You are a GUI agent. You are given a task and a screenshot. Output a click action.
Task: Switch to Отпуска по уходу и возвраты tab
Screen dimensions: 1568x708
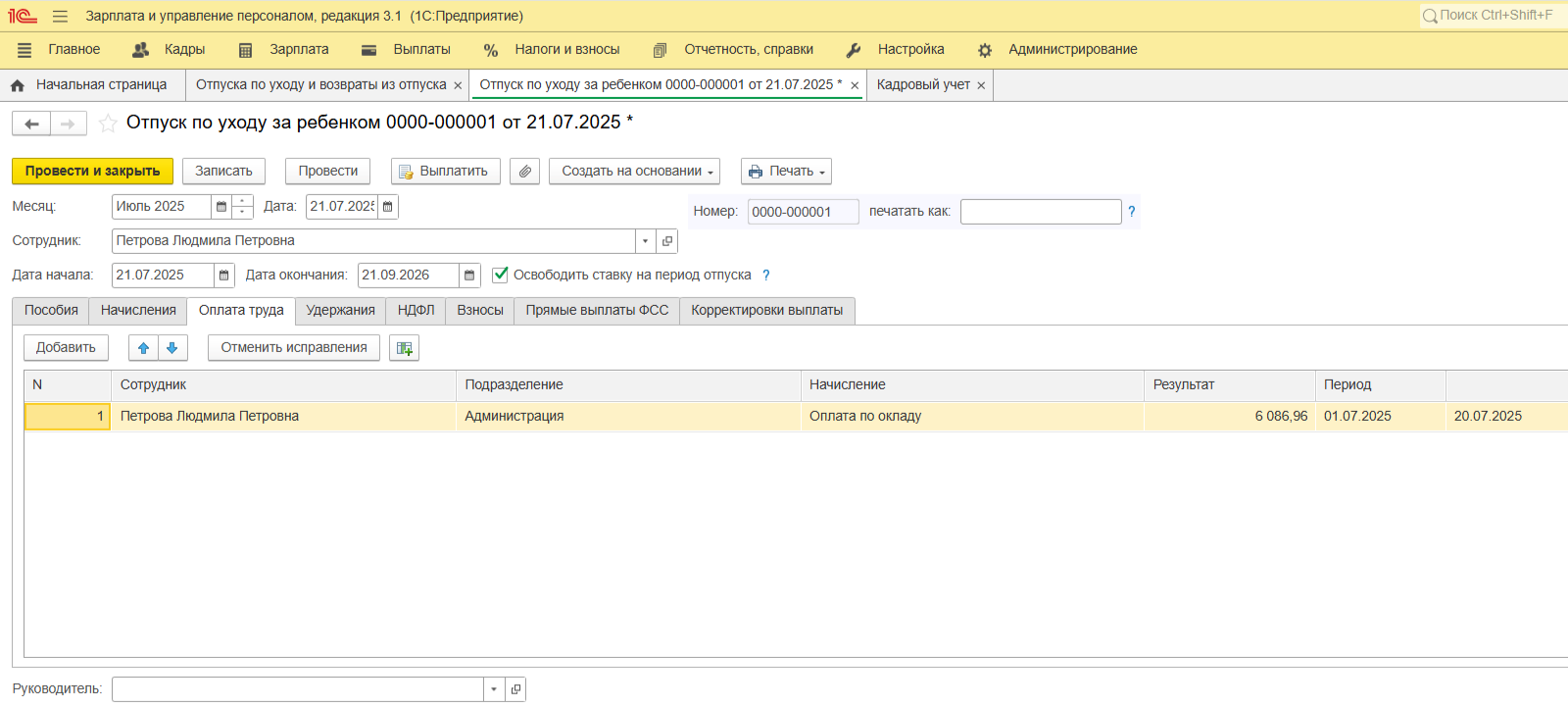(320, 85)
